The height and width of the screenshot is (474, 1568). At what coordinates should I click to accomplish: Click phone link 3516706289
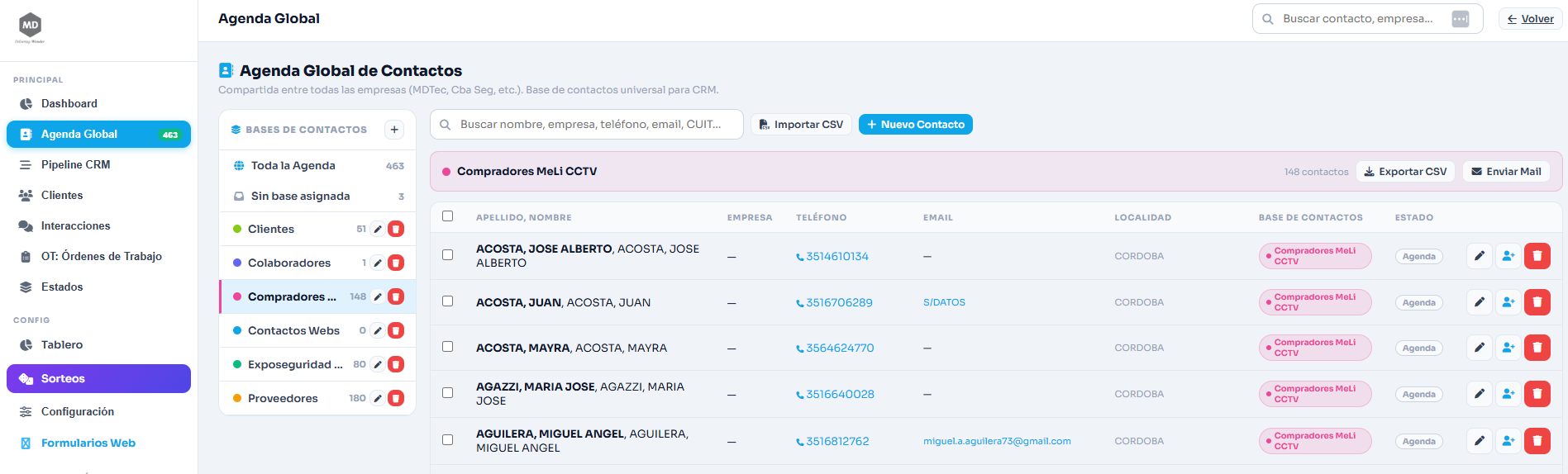pyautogui.click(x=834, y=303)
